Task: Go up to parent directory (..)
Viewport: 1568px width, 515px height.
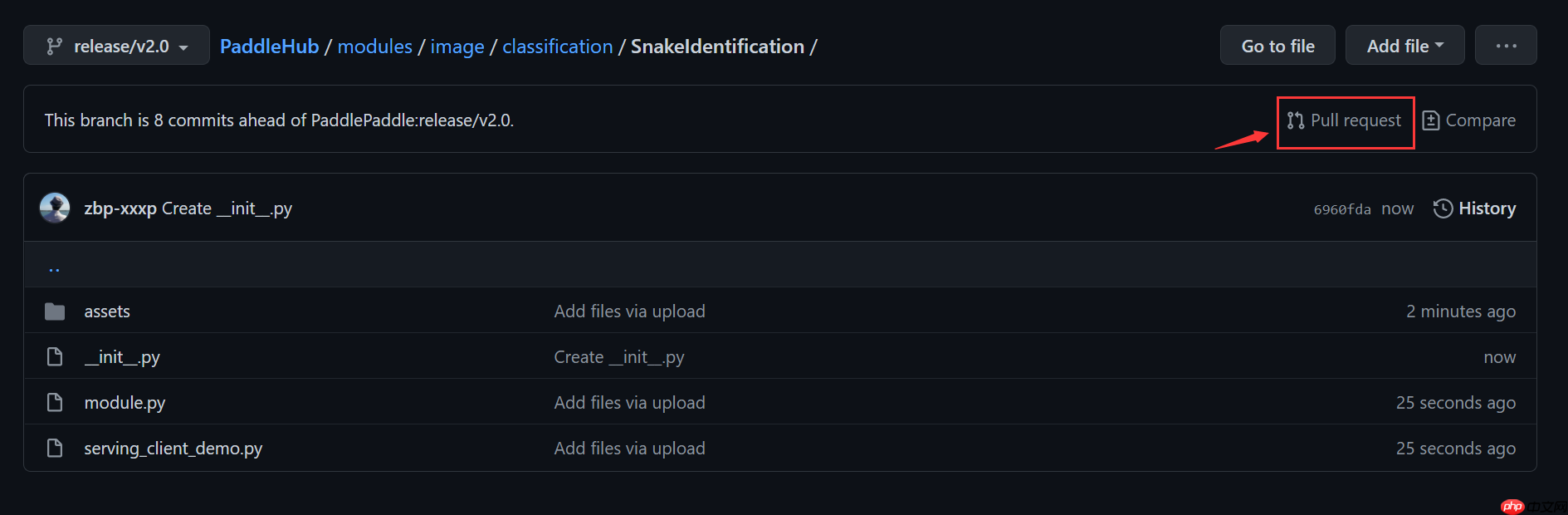Action: (x=54, y=267)
